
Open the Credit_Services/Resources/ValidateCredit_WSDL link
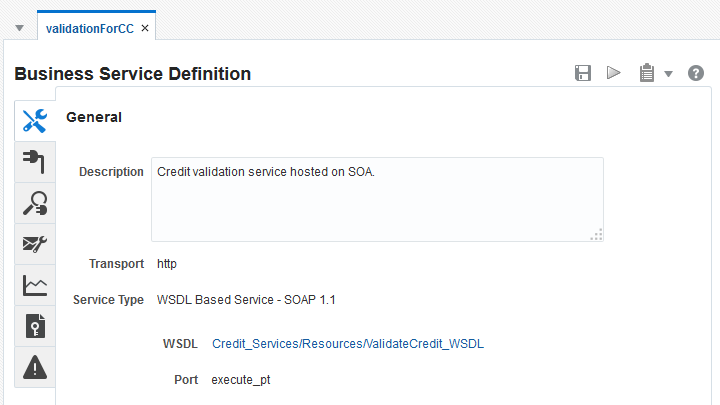pyautogui.click(x=347, y=344)
